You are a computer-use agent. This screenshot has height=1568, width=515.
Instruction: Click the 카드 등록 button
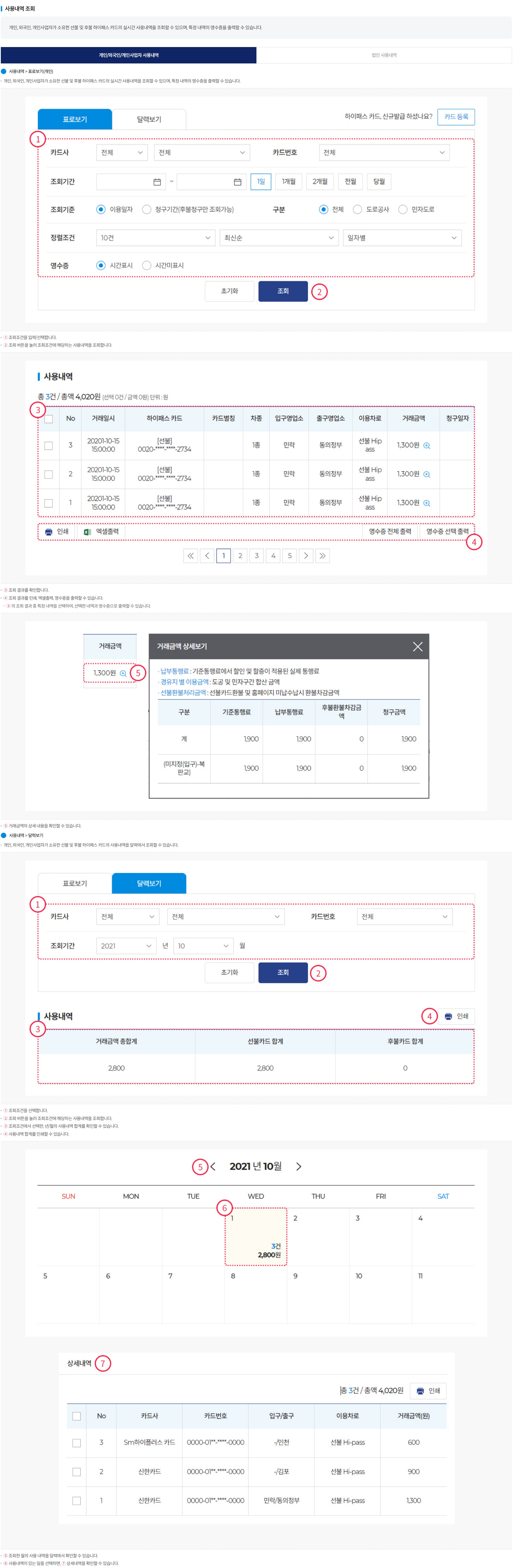[456, 117]
